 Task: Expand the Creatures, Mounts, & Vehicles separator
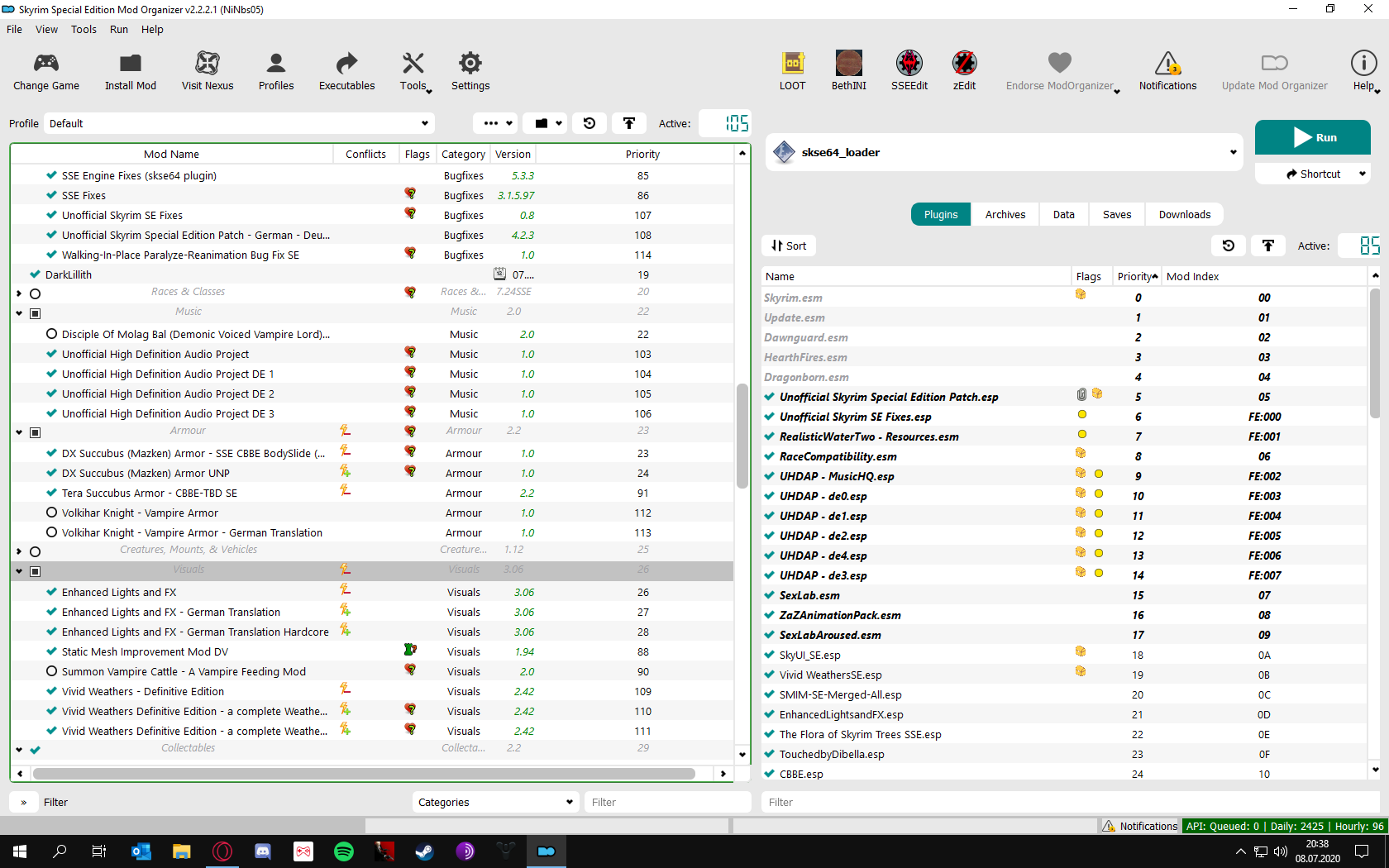19,551
